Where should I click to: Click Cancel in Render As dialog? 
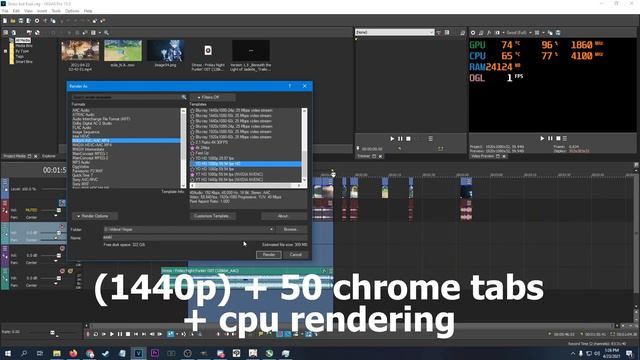[x=296, y=255]
